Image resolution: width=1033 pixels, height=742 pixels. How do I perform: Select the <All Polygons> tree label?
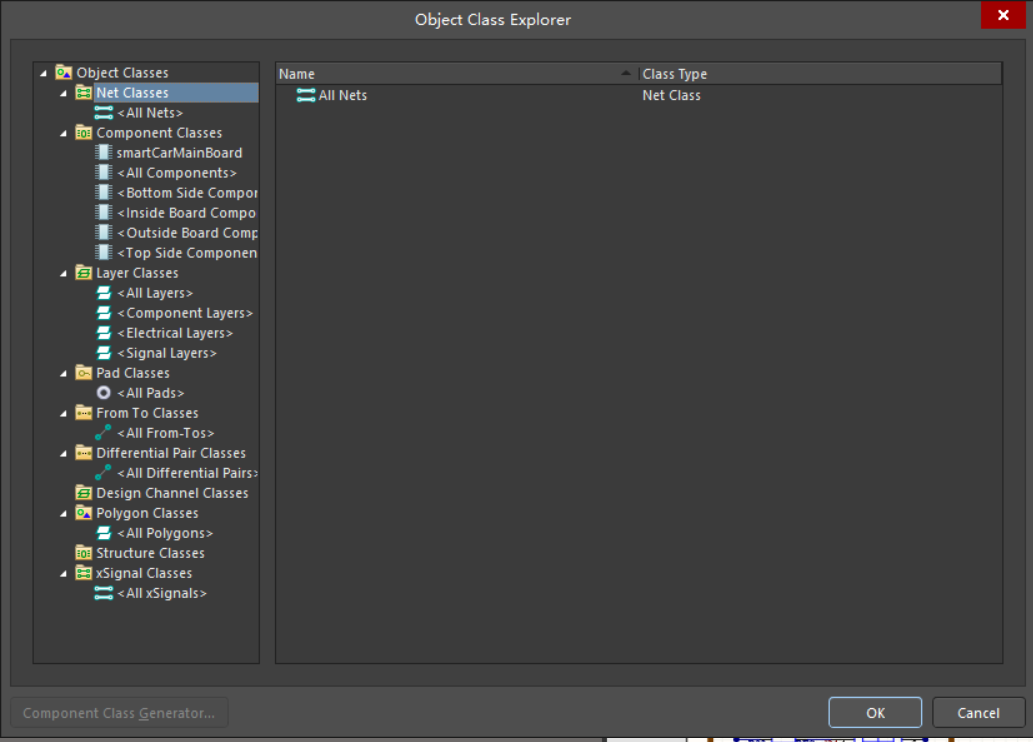coord(165,533)
